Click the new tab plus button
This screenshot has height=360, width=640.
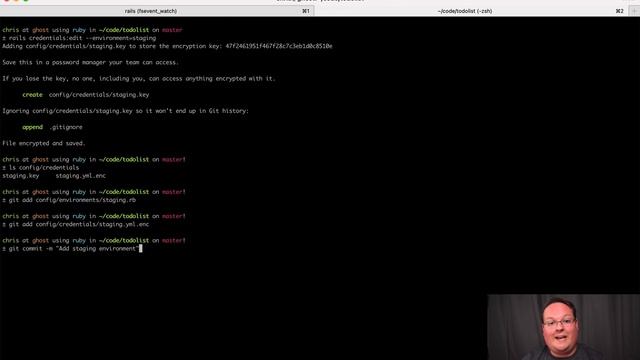(634, 11)
